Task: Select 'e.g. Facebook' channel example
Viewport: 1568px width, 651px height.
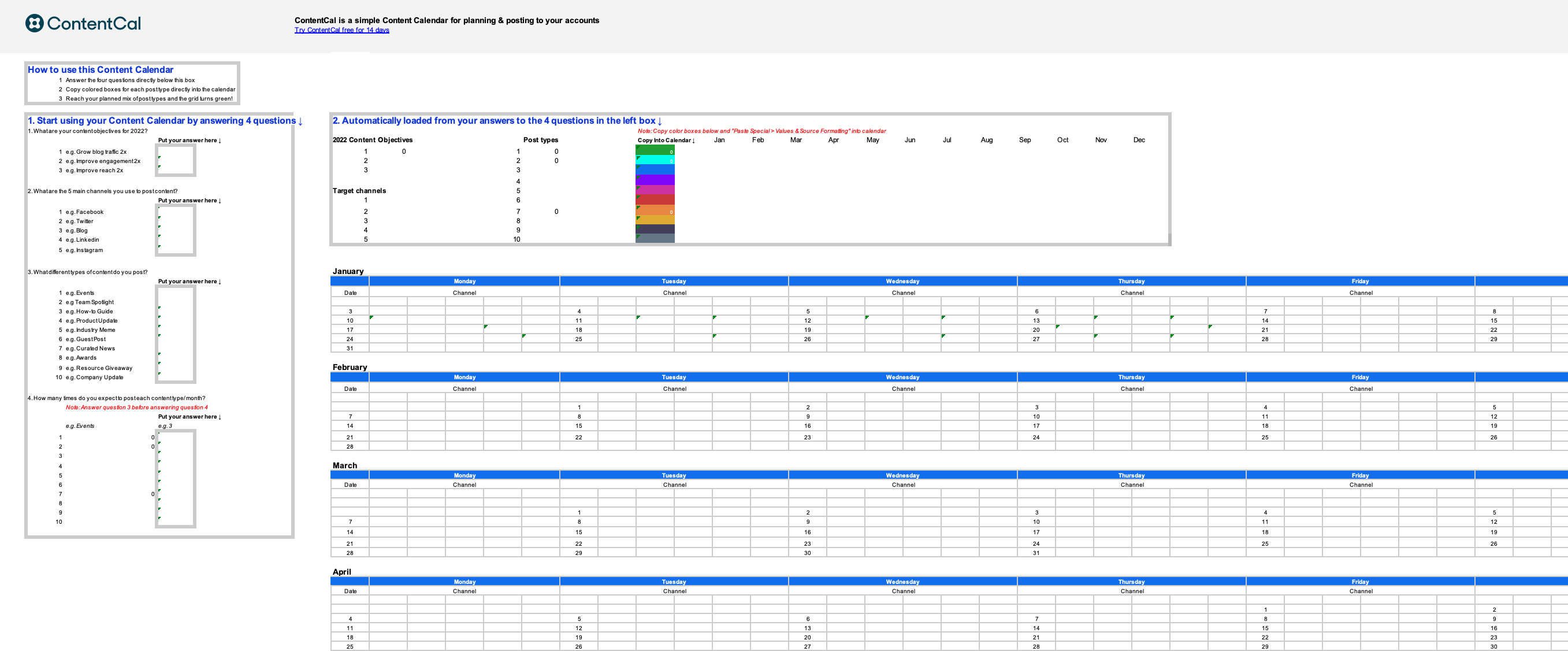Action: pyautogui.click(x=84, y=212)
